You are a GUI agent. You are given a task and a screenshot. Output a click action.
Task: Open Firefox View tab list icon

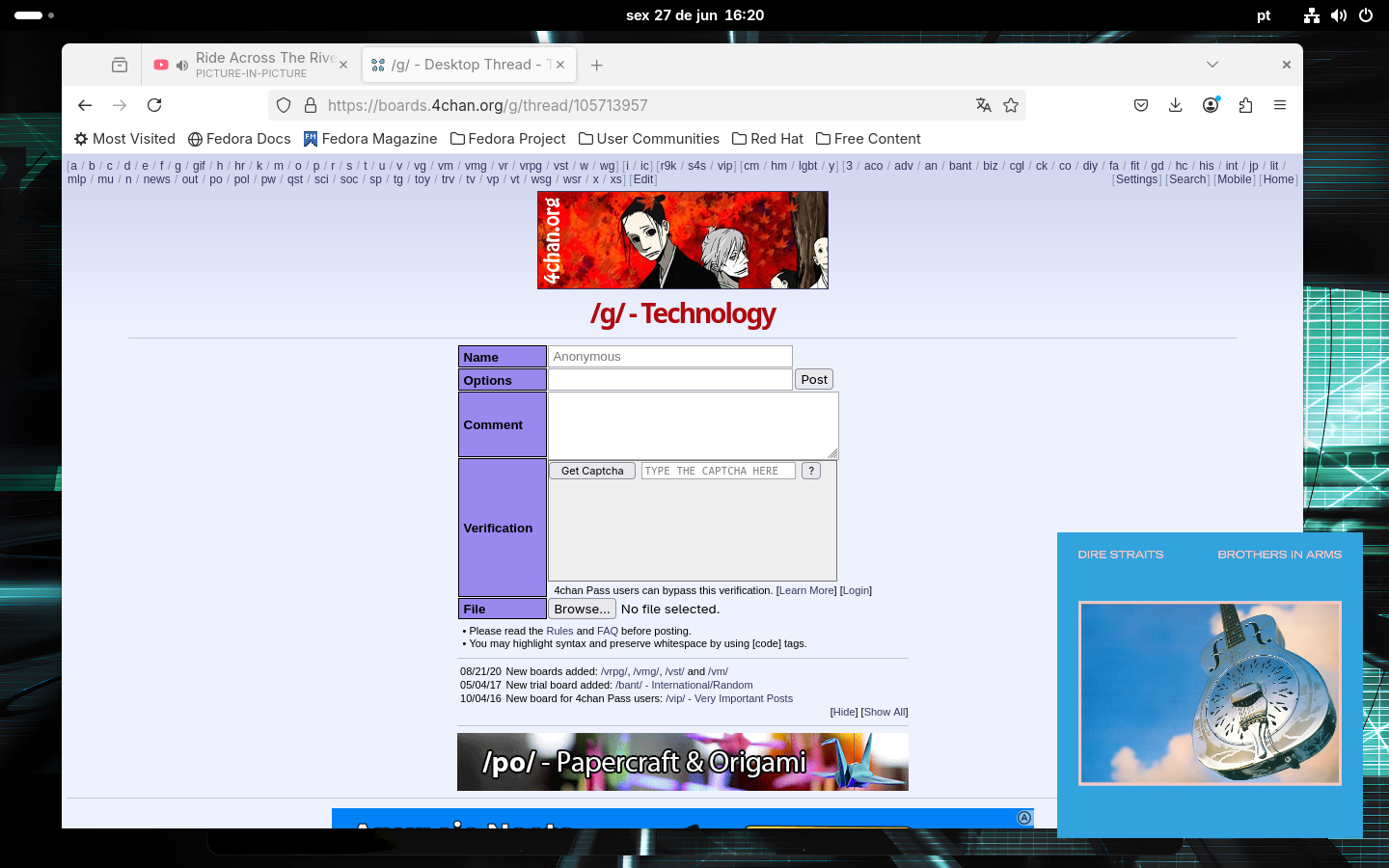(x=120, y=65)
